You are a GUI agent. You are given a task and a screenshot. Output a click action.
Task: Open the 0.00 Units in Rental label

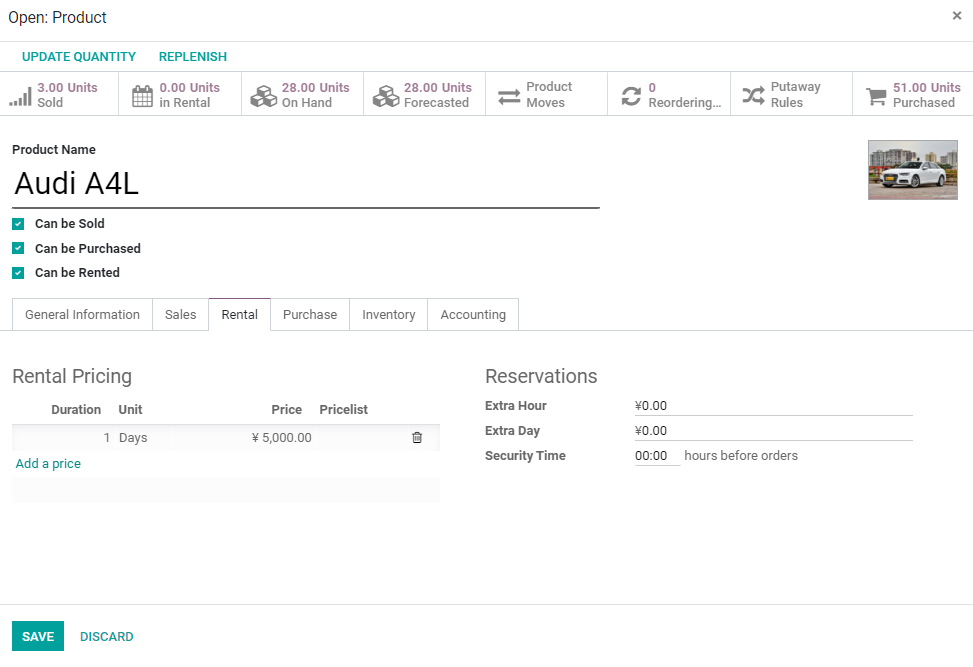[x=189, y=95]
